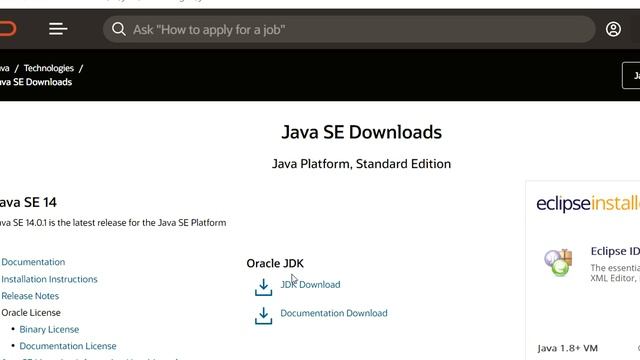
Task: Open the JDK Download link
Action: (x=310, y=284)
